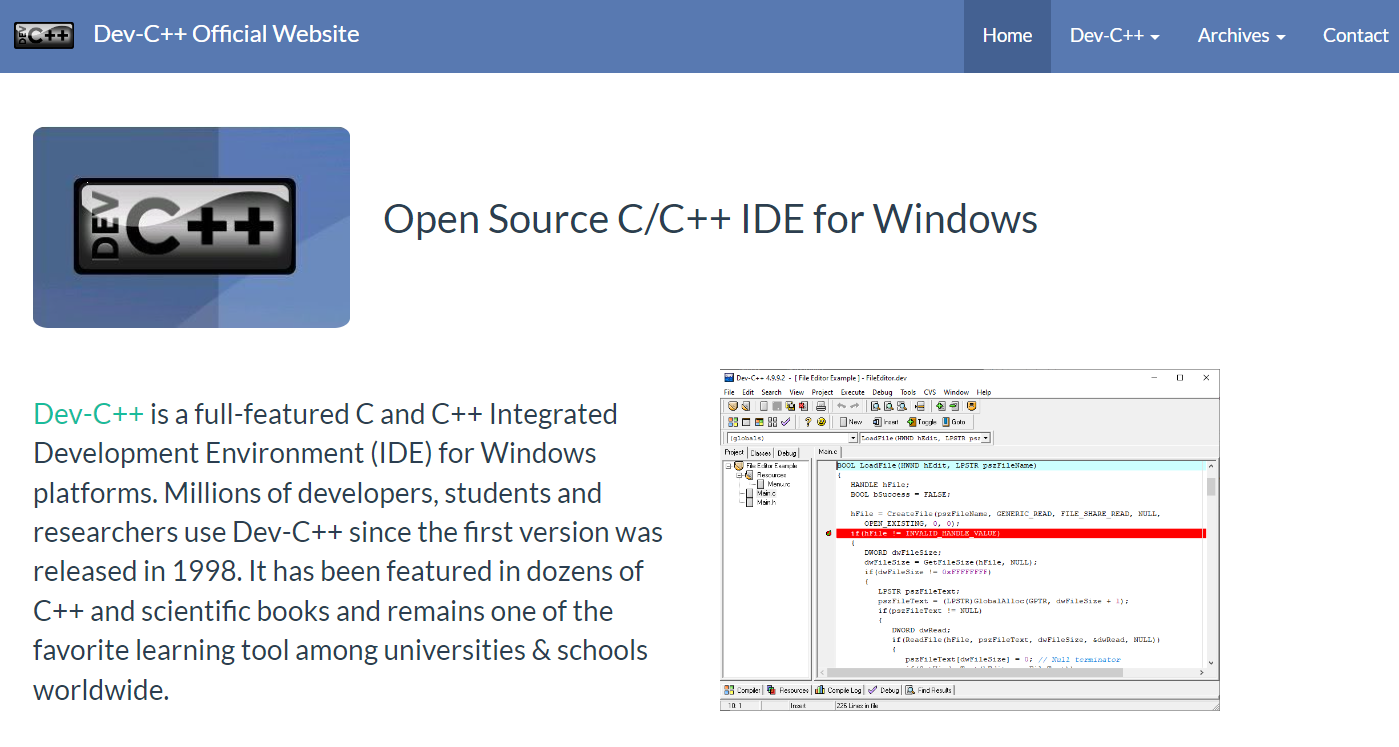Open the Contact page link
The image size is (1399, 747).
point(1355,36)
